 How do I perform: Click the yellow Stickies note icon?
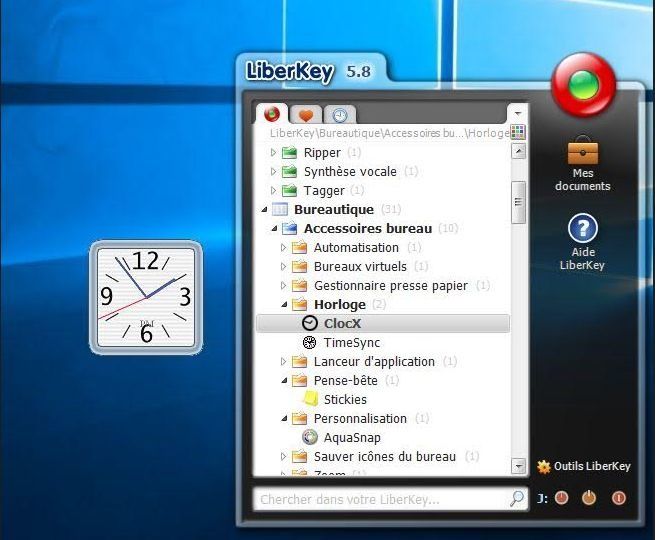point(310,399)
